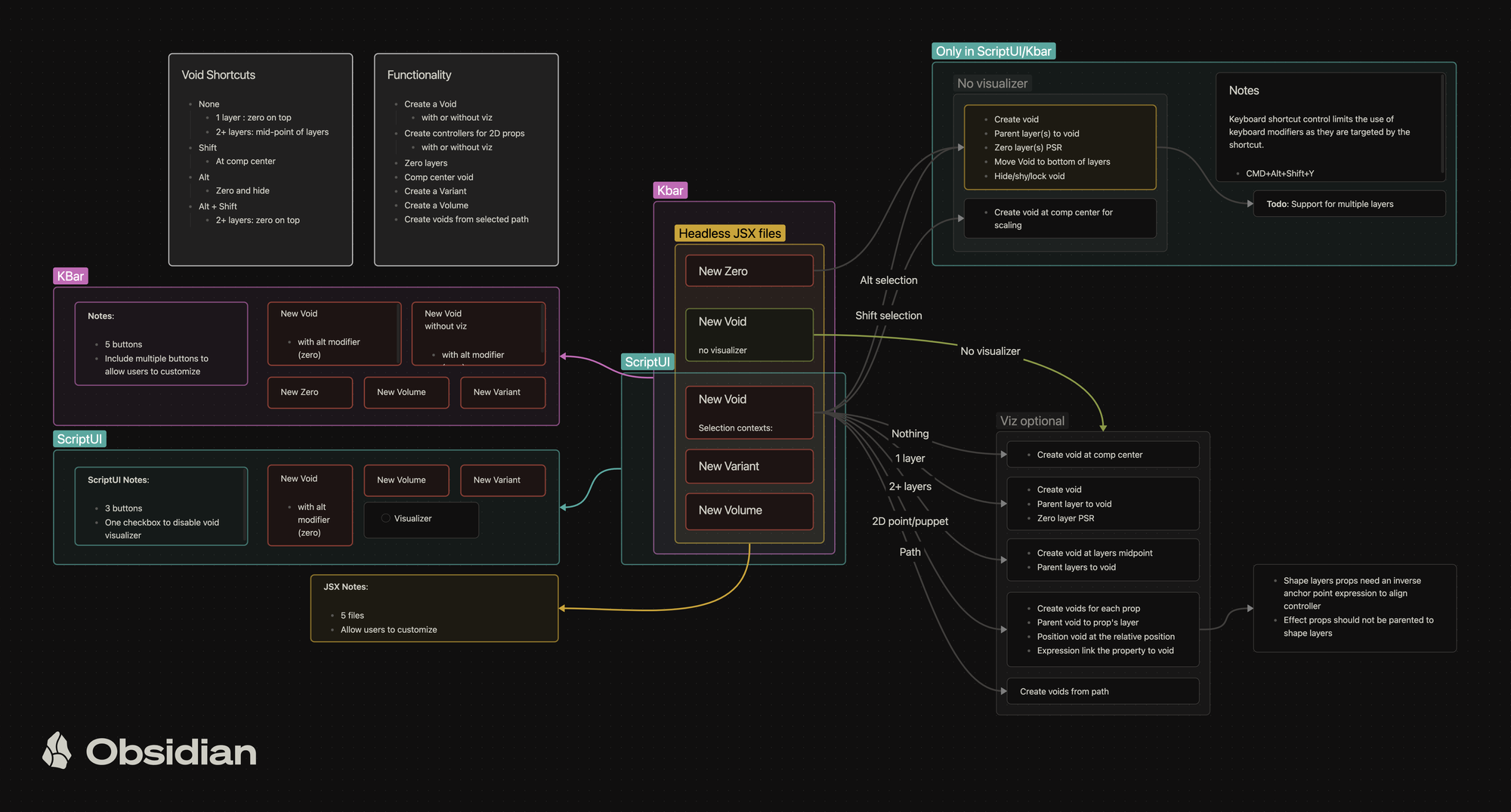Viewport: 1511px width, 812px height.
Task: Click the Nothing edge label
Action: [x=910, y=434]
